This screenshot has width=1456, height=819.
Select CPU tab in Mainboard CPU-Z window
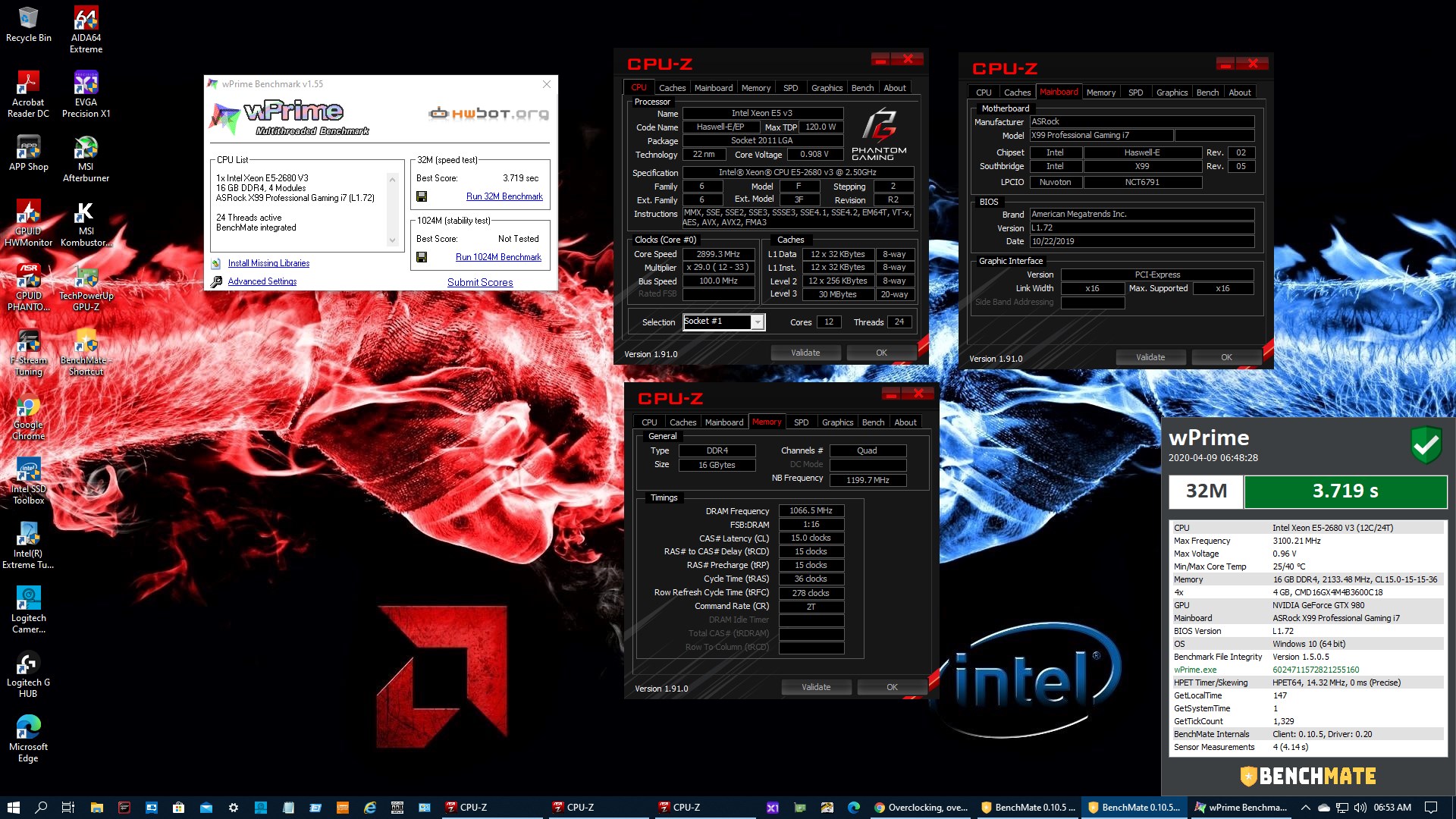point(984,93)
